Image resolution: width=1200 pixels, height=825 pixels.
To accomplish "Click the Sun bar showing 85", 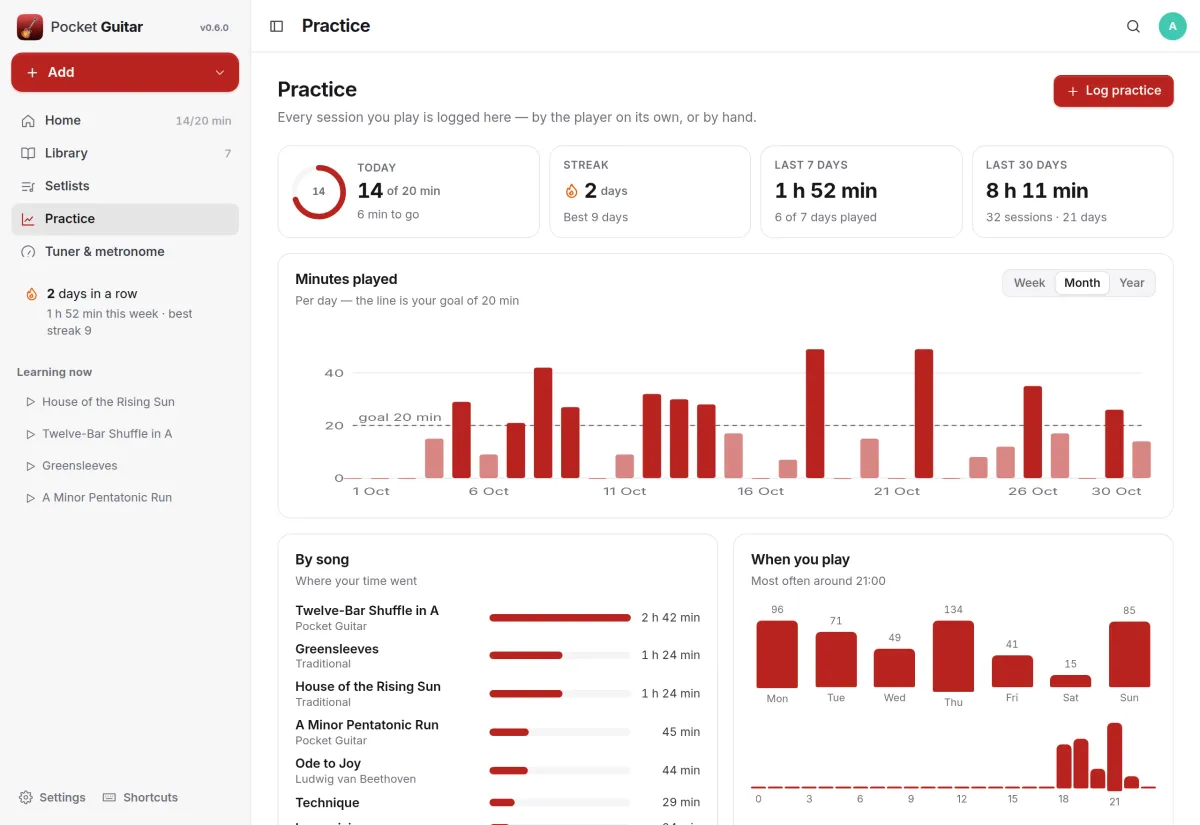I will (x=1129, y=654).
